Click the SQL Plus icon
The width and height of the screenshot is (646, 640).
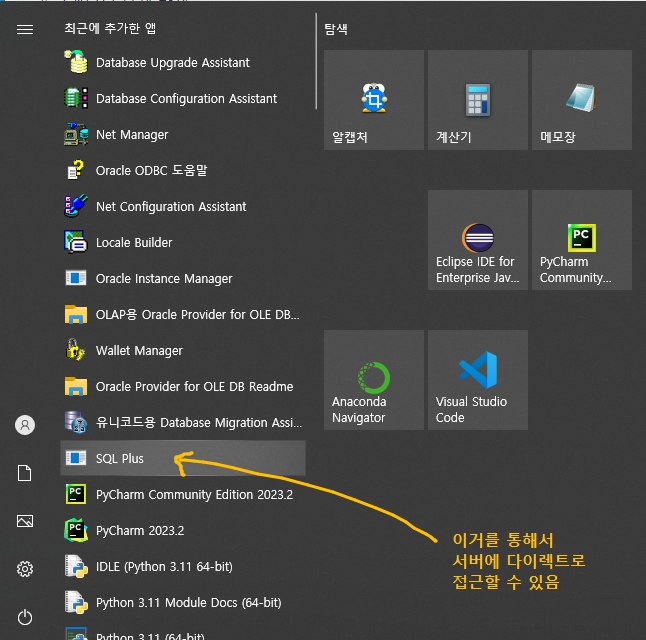pos(76,458)
